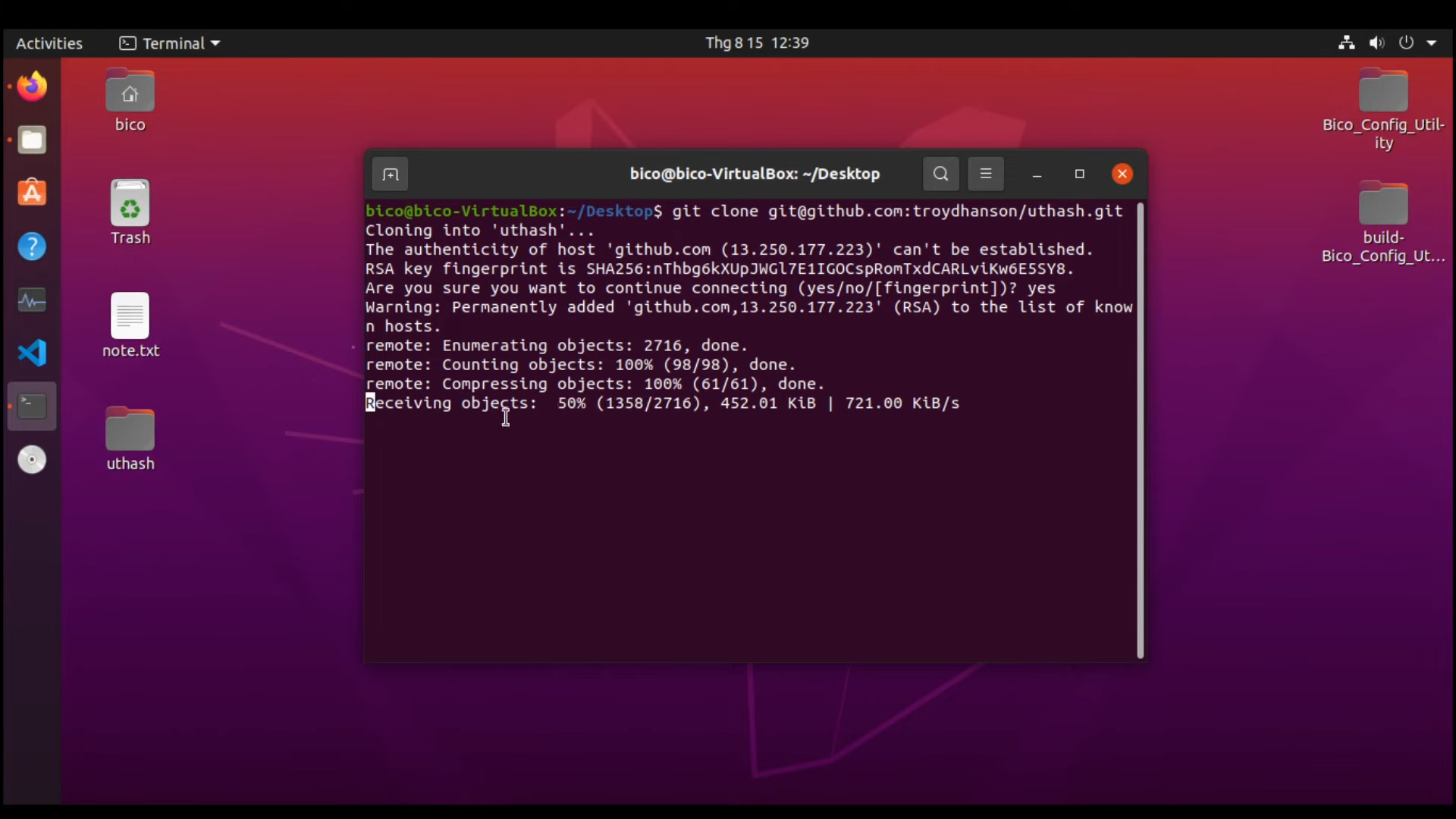
Task: Open Firefox from the dock
Action: (32, 86)
